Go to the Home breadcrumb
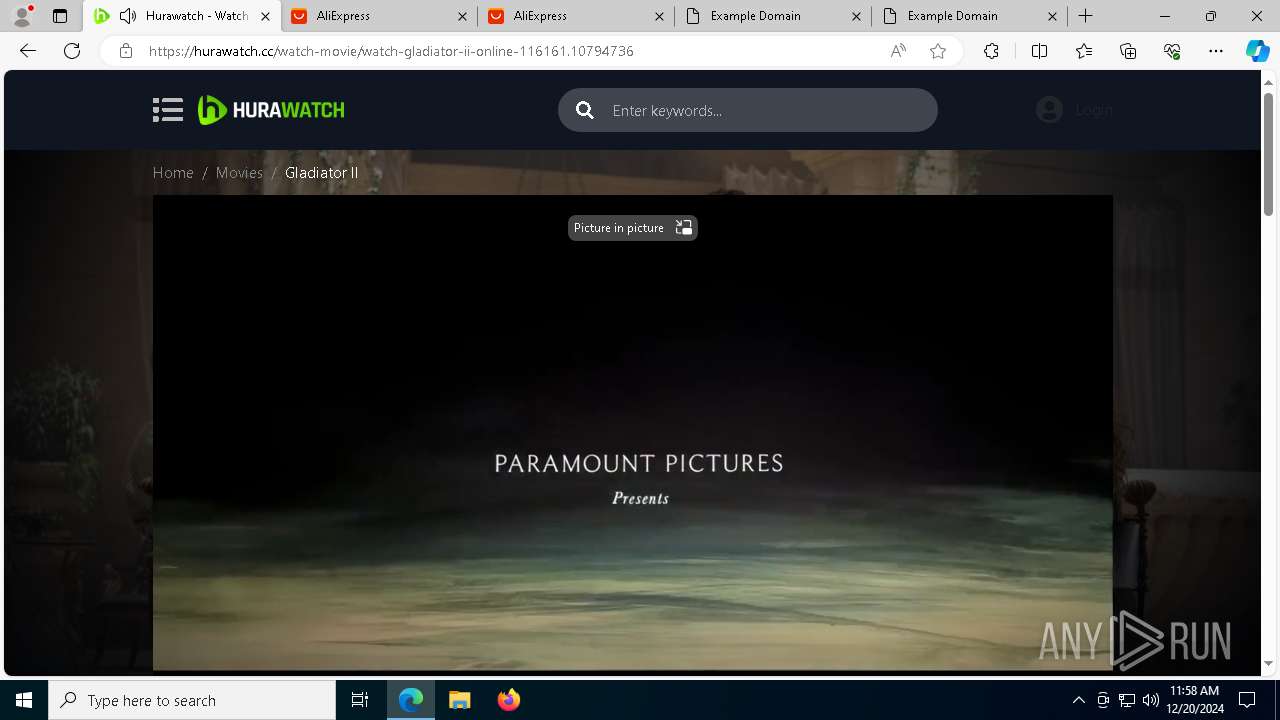The height and width of the screenshot is (720, 1280). 173,173
